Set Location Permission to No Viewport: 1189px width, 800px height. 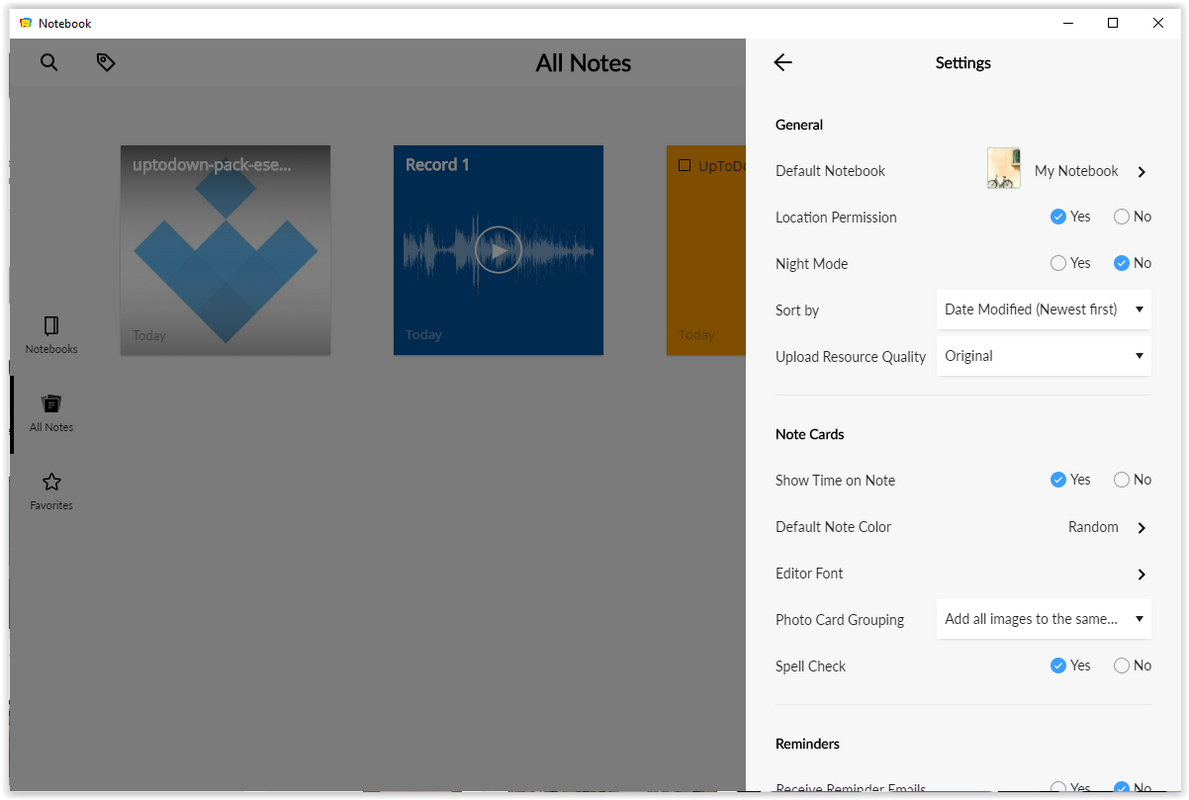click(x=1122, y=217)
